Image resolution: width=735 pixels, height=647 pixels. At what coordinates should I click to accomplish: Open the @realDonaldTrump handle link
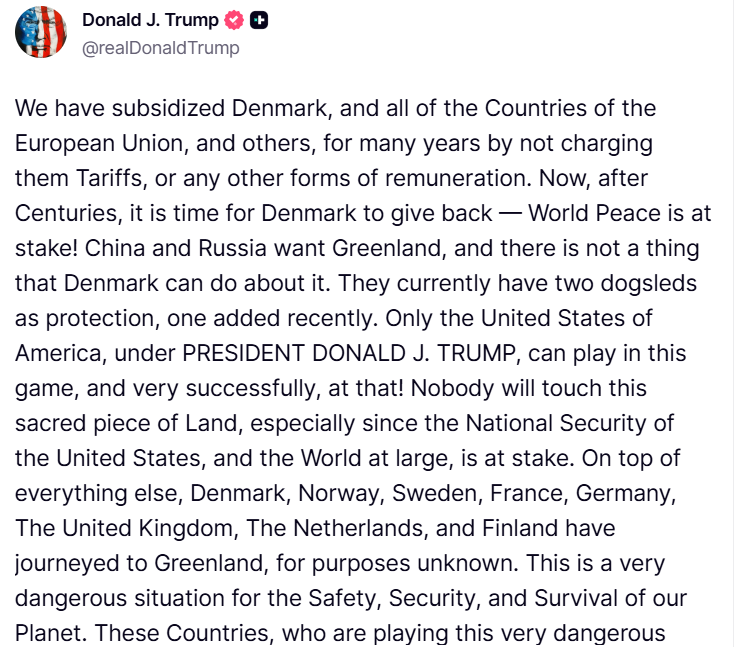[x=161, y=47]
